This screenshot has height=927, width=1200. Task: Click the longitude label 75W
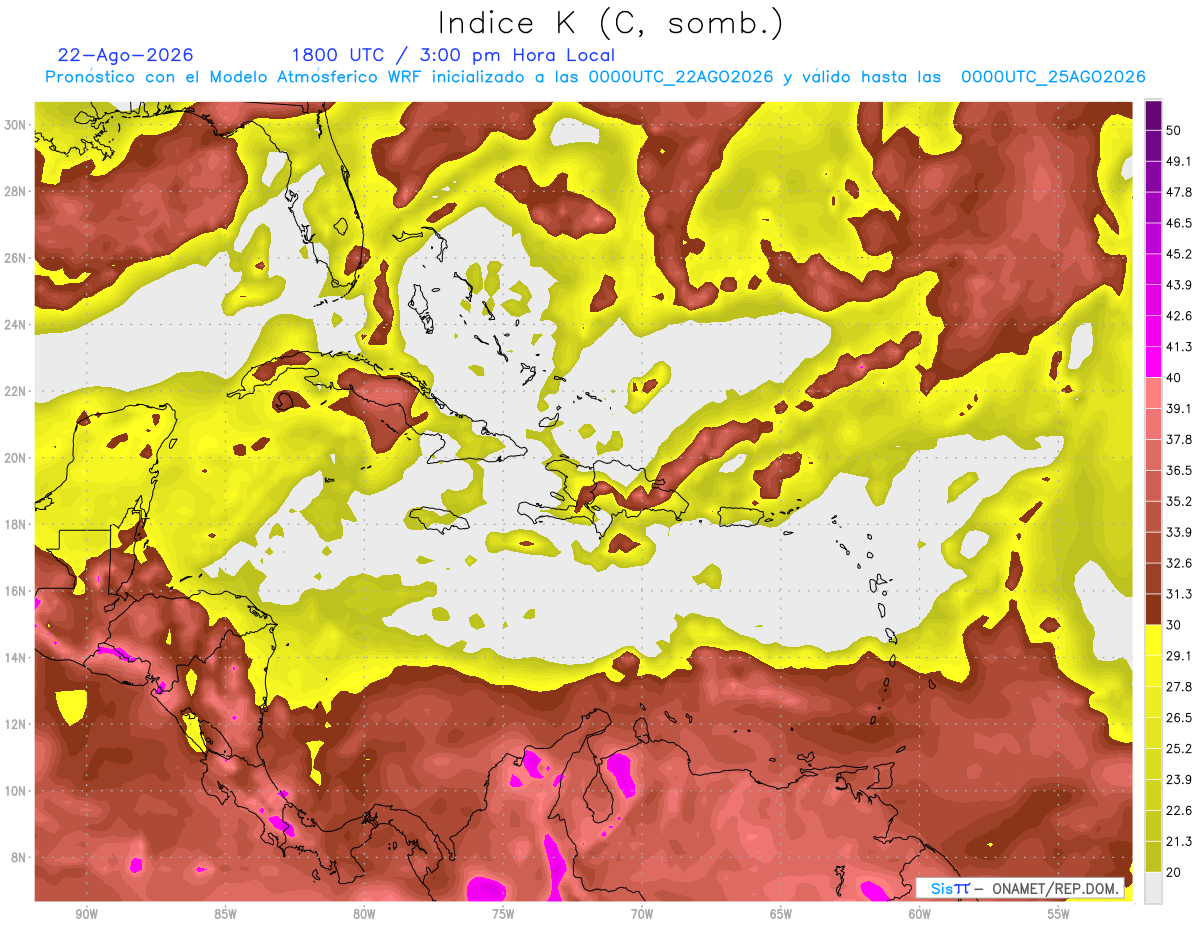pyautogui.click(x=503, y=915)
